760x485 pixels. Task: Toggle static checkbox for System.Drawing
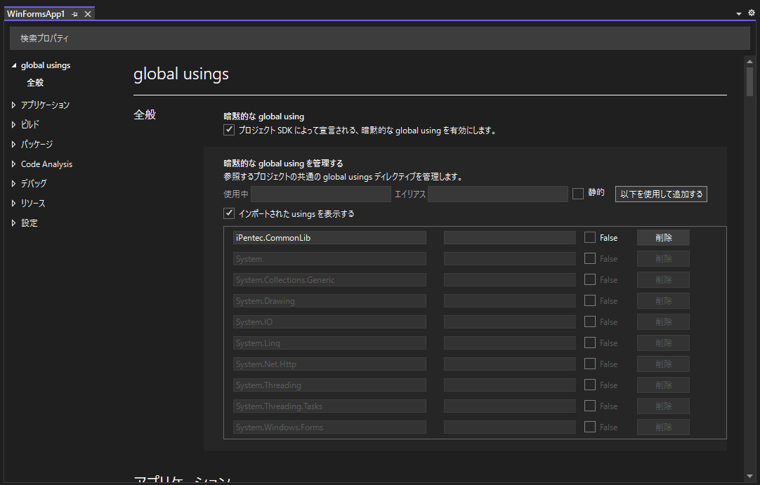click(590, 300)
